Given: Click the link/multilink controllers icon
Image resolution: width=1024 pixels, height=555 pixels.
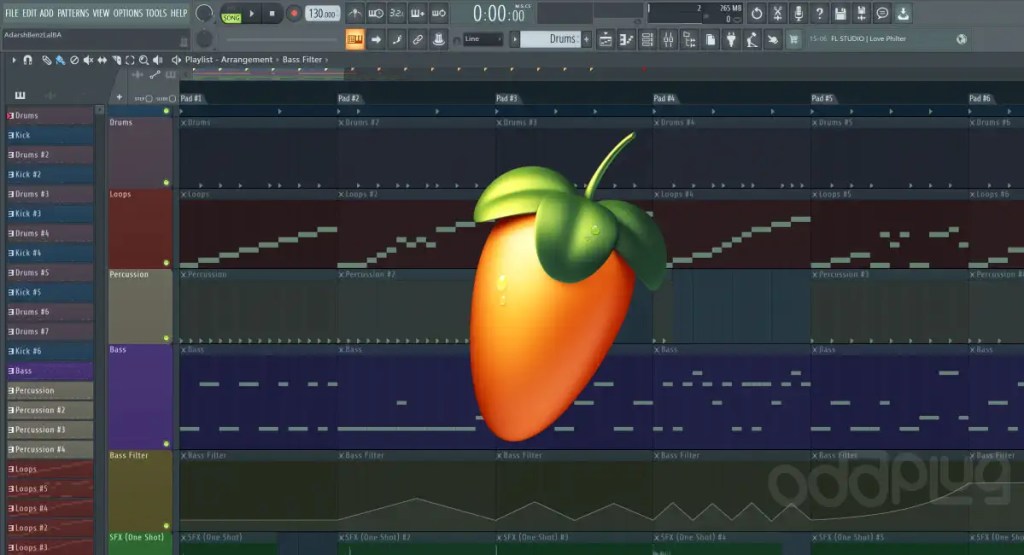Looking at the screenshot, I should coord(417,39).
